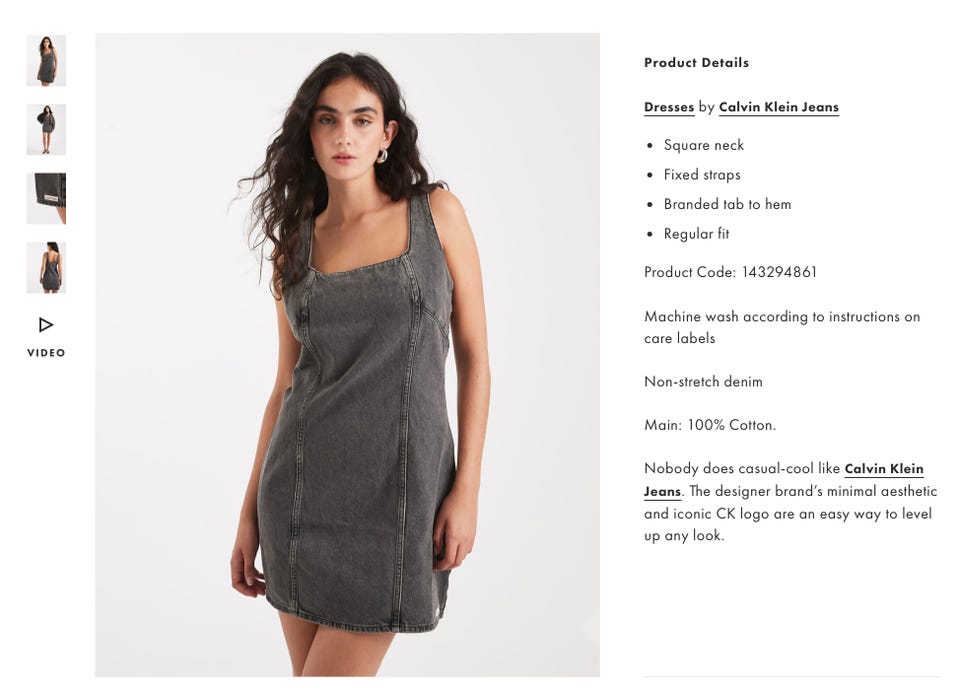View the branded hem tab close-up thumbnail
Screen dimensions: 960x691
46,198
